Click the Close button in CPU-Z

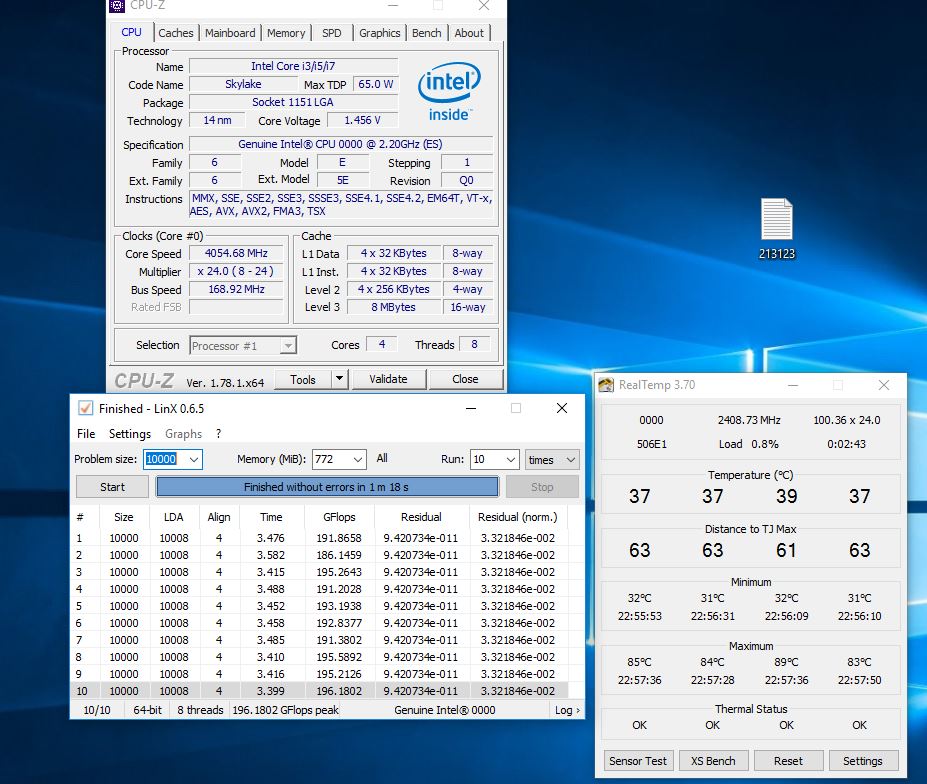coord(465,379)
